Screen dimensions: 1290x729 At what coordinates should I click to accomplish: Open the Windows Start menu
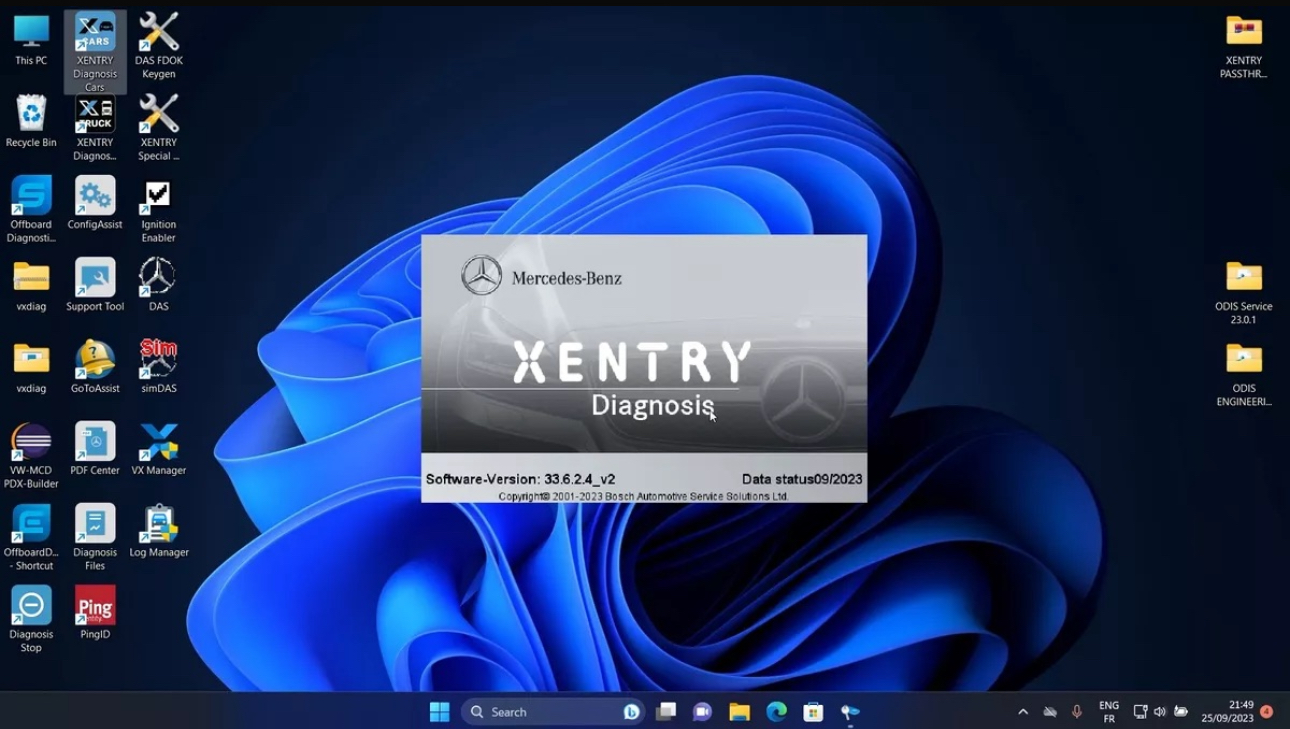[439, 712]
